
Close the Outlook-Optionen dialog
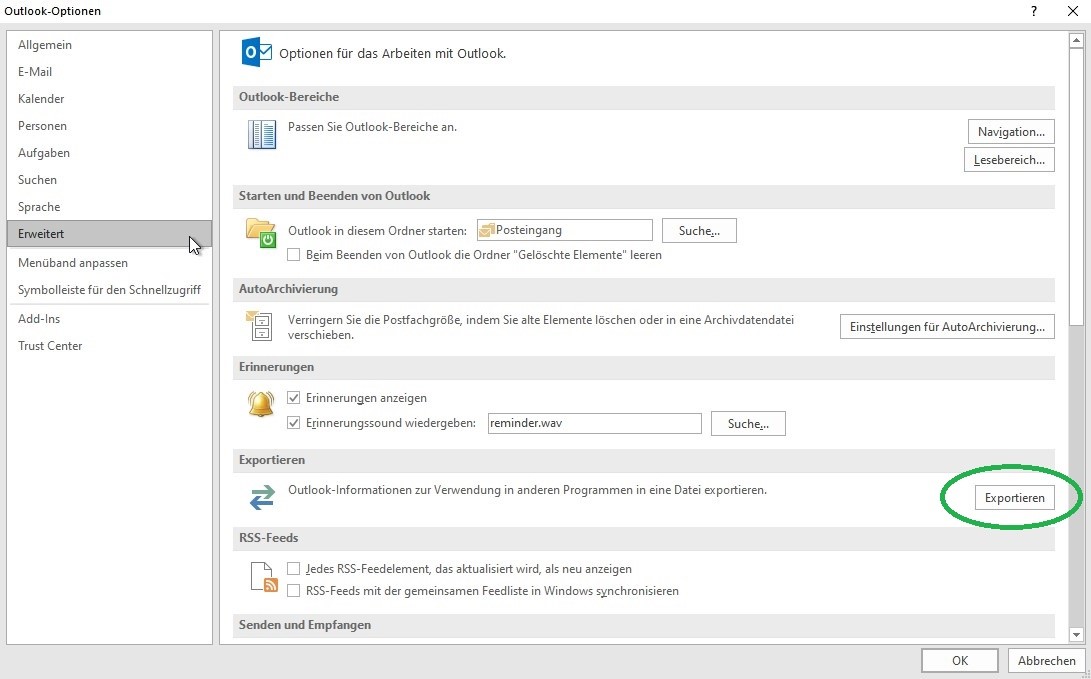click(1072, 10)
